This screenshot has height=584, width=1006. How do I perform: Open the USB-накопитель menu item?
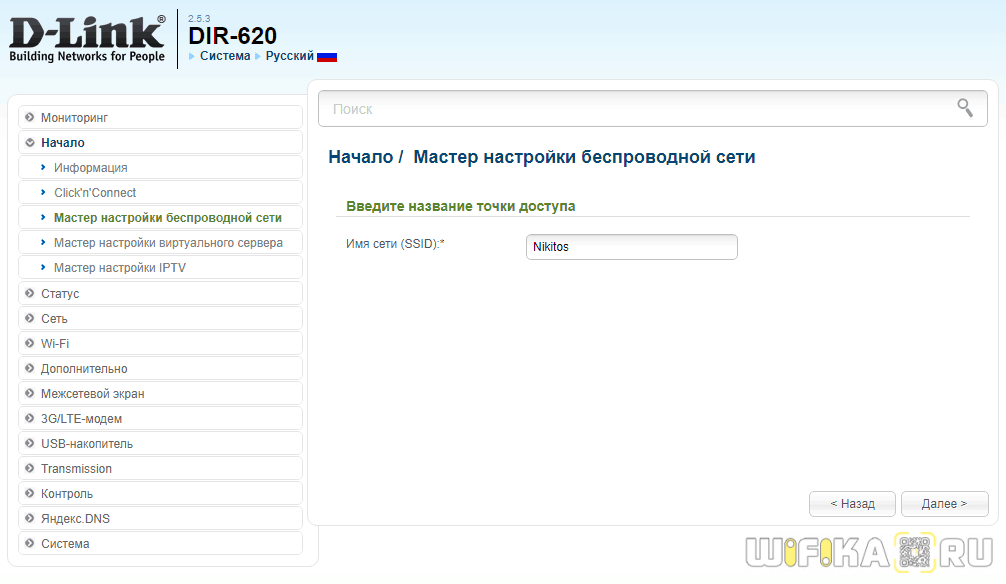(x=160, y=443)
